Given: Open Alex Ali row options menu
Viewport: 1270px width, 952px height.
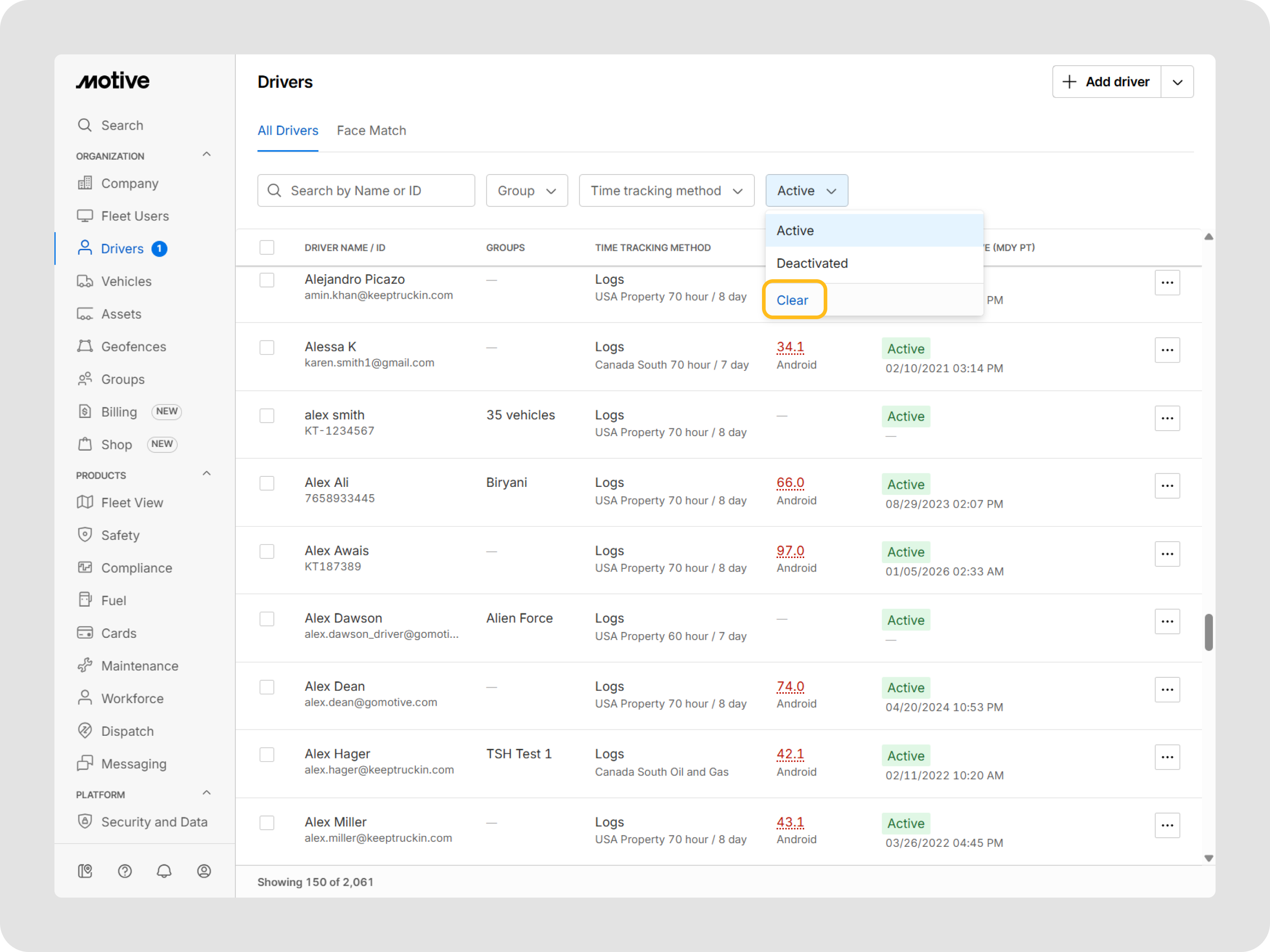Looking at the screenshot, I should click(x=1167, y=486).
